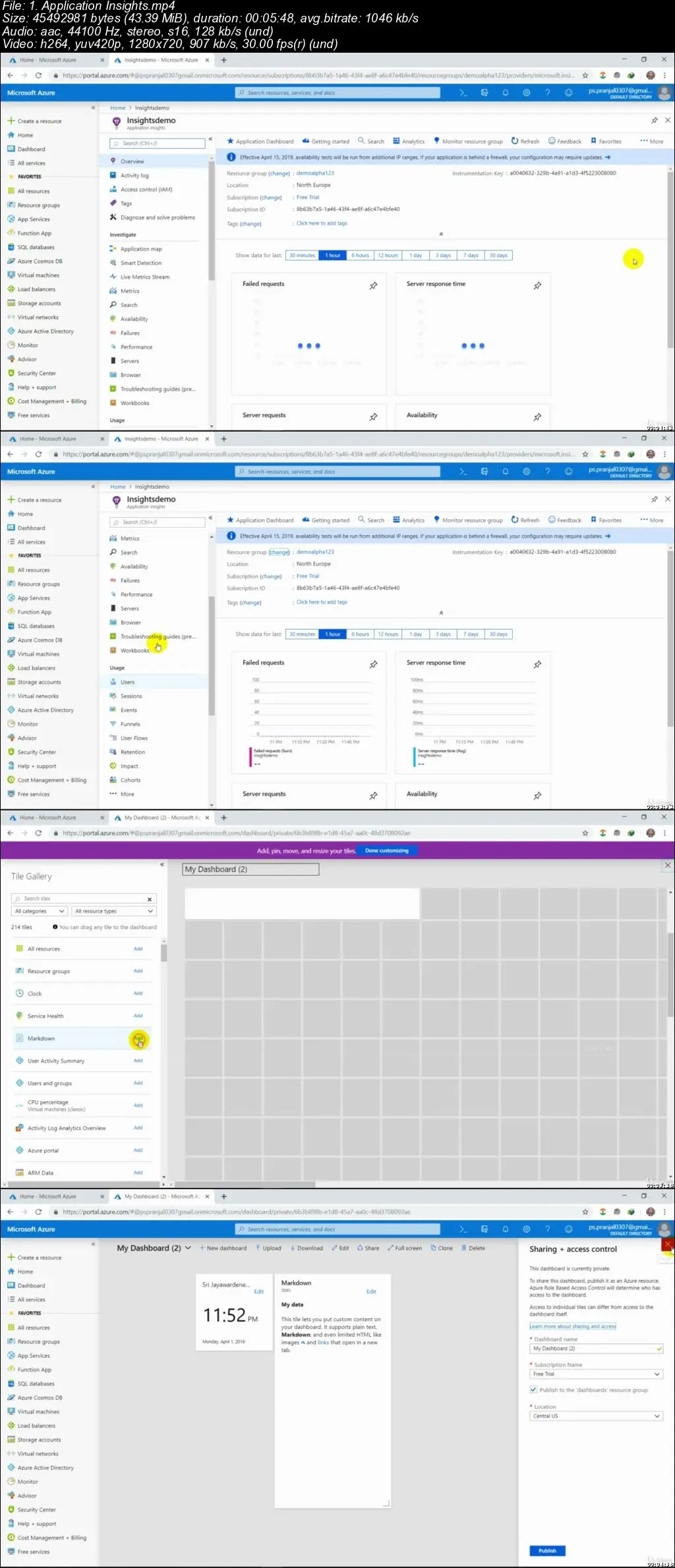Select Sessions under the Usage section
Viewport: 675px width, 1568px height.
[x=131, y=696]
